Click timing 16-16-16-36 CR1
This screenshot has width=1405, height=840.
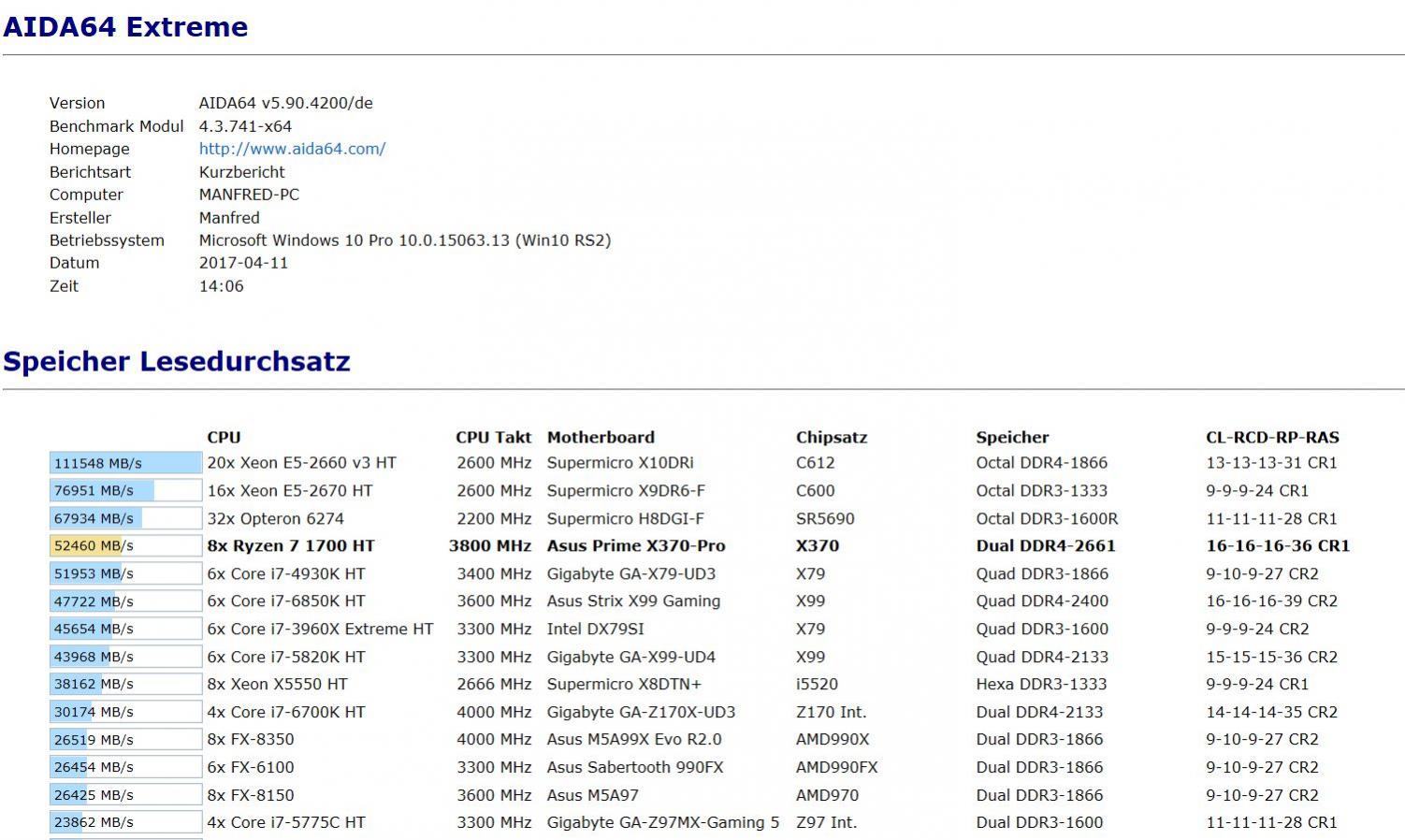1278,546
